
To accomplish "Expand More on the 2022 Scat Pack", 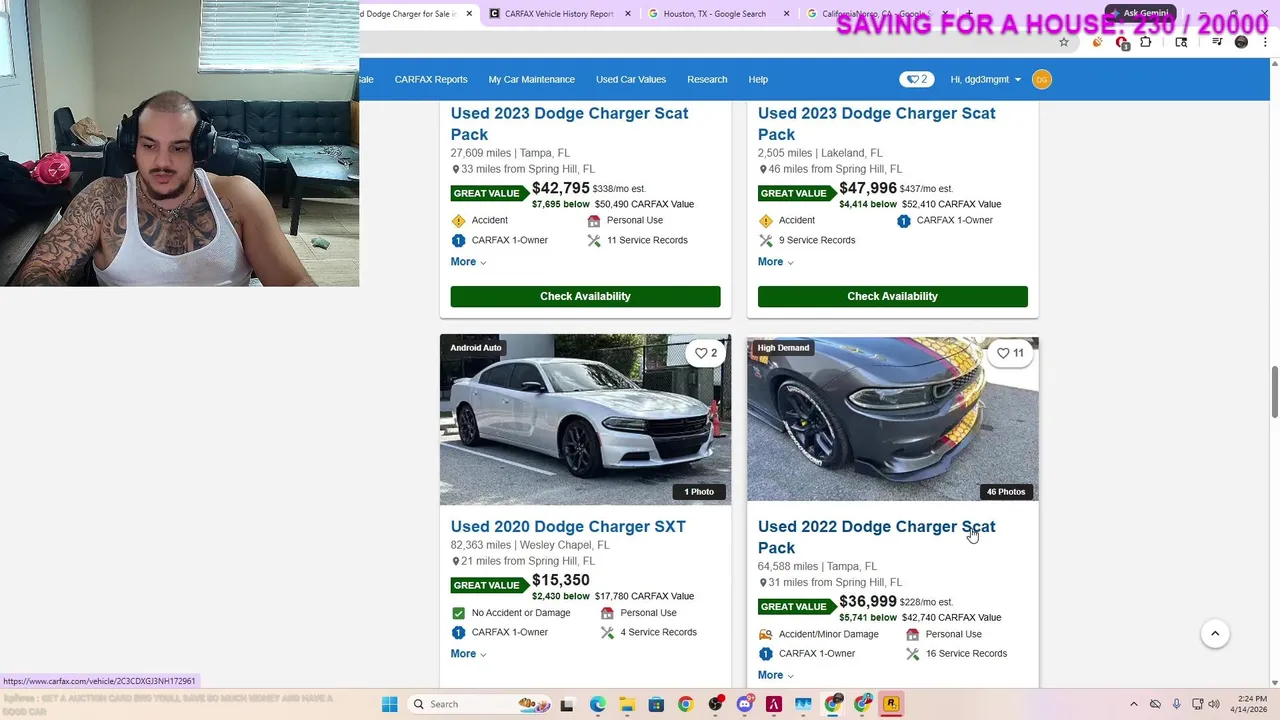I will (775, 675).
